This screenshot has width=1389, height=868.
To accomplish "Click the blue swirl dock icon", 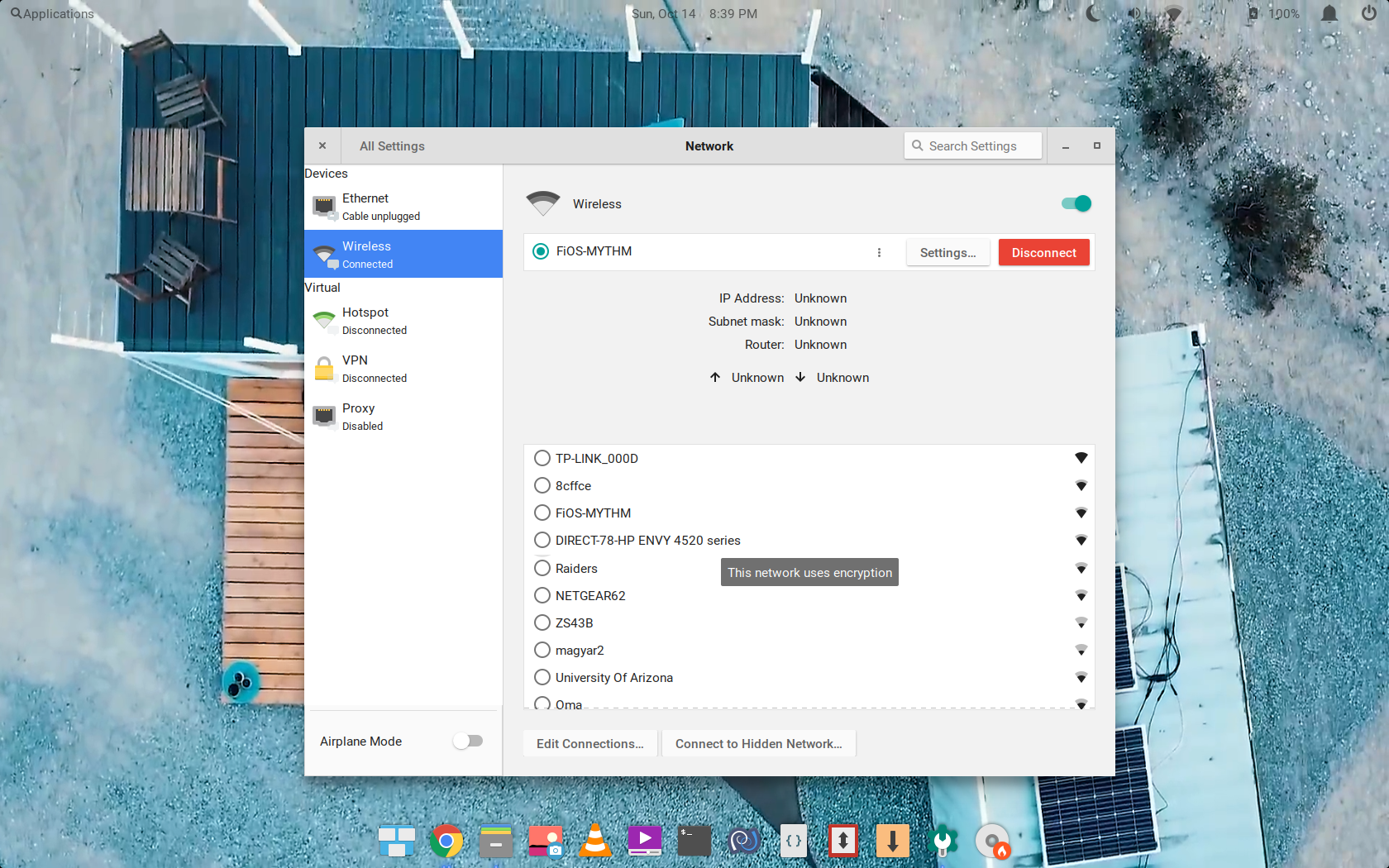I will 744,842.
